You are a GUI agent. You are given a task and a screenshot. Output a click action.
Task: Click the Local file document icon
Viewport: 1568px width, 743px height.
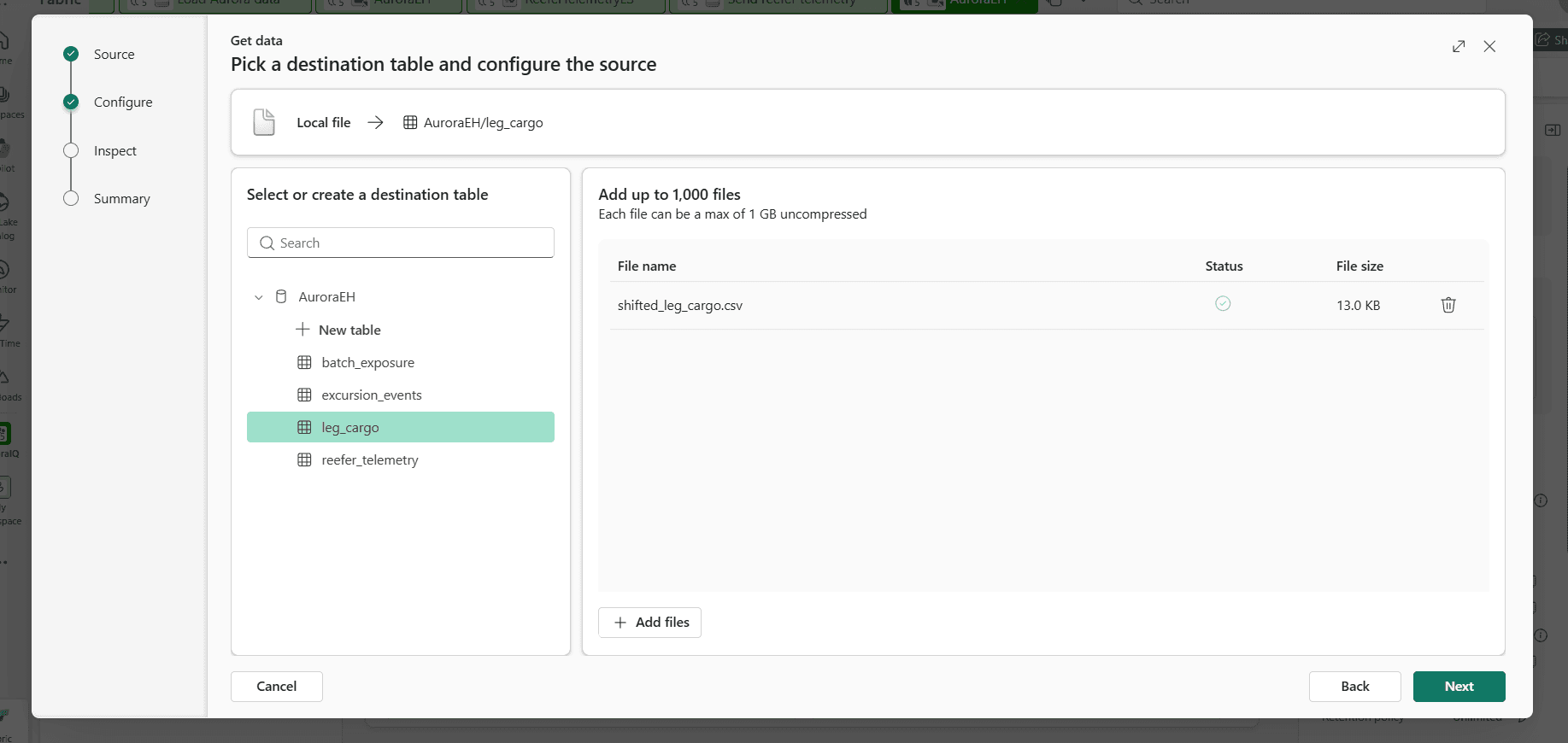click(x=264, y=122)
